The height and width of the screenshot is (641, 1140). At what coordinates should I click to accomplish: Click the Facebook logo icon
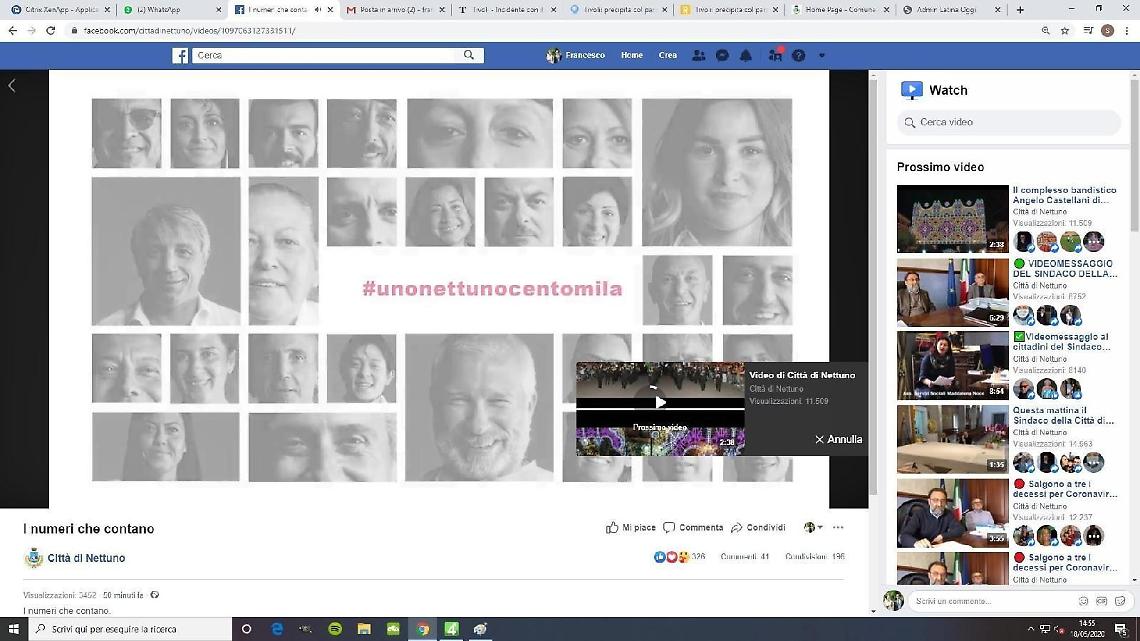click(x=180, y=56)
